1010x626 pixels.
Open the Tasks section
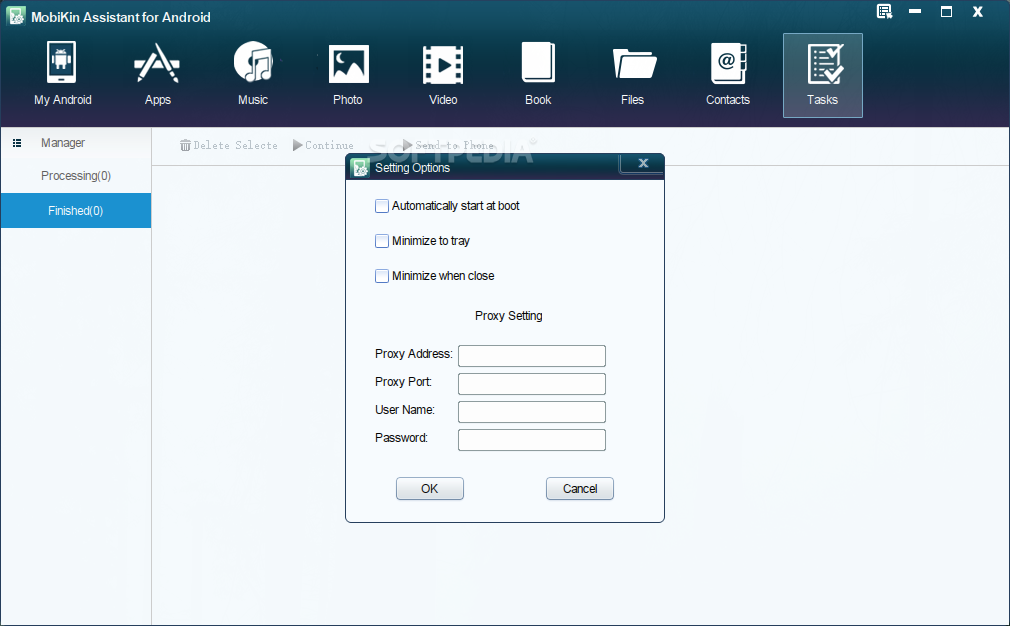coord(823,75)
